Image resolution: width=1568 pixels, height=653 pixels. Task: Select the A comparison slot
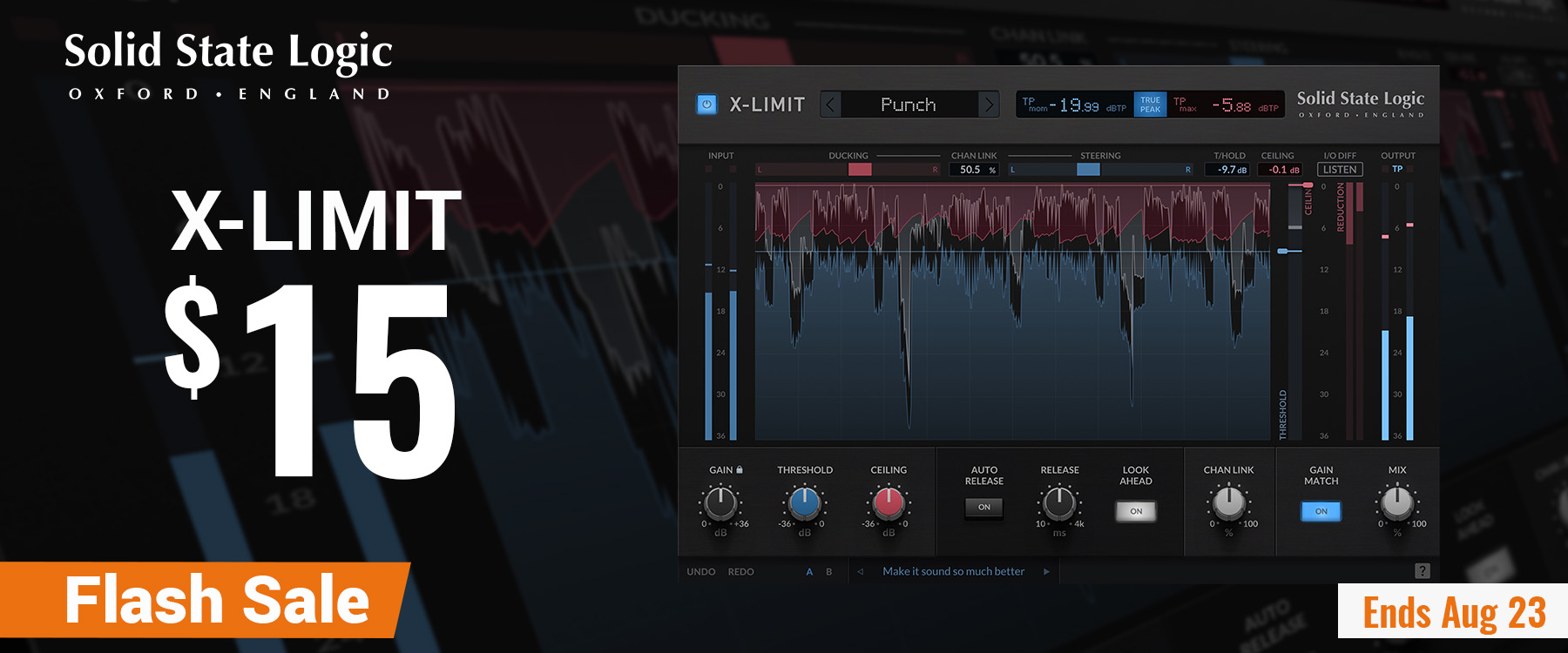coord(809,572)
